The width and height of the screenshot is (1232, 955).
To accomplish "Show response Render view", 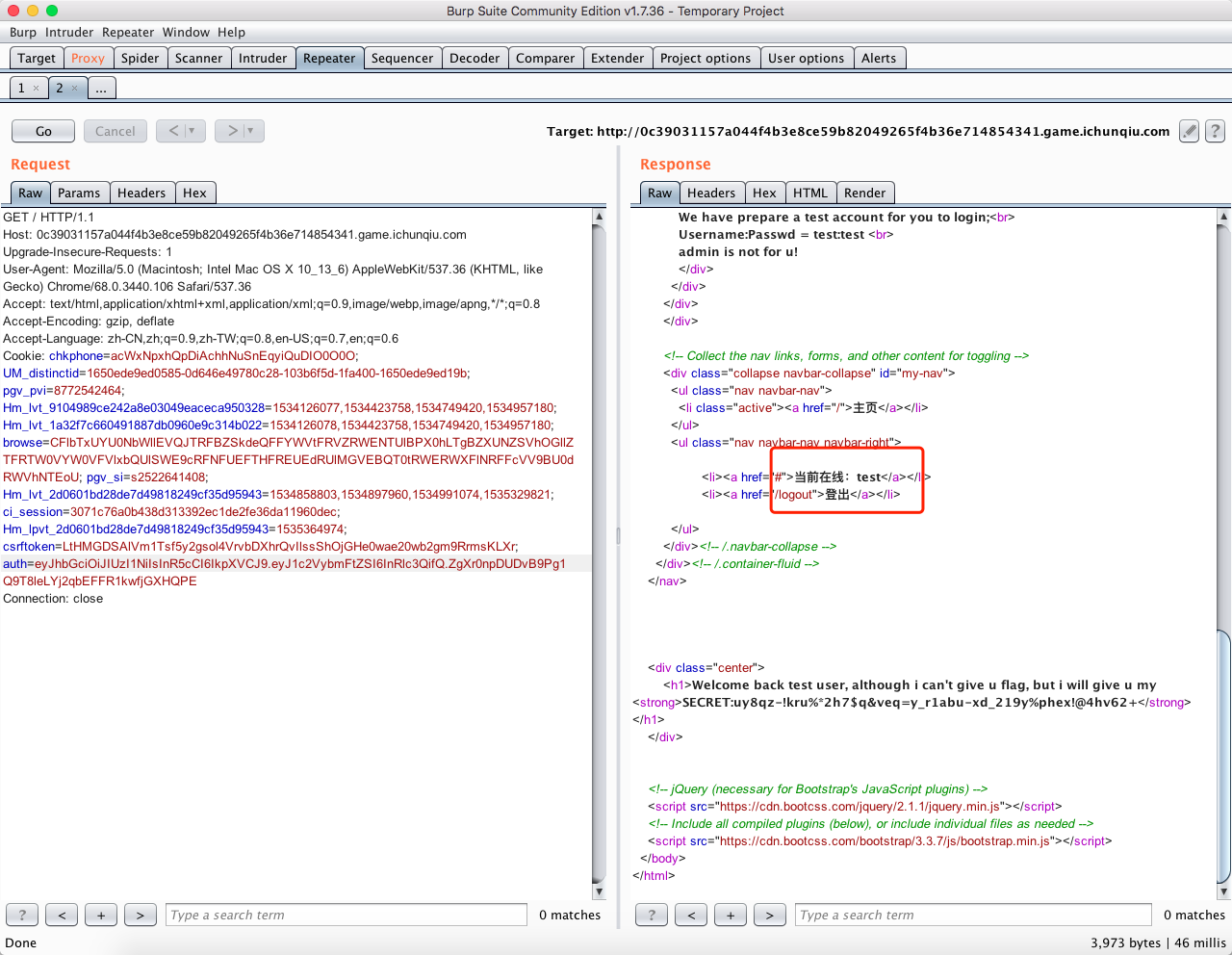I will pyautogui.click(x=864, y=193).
